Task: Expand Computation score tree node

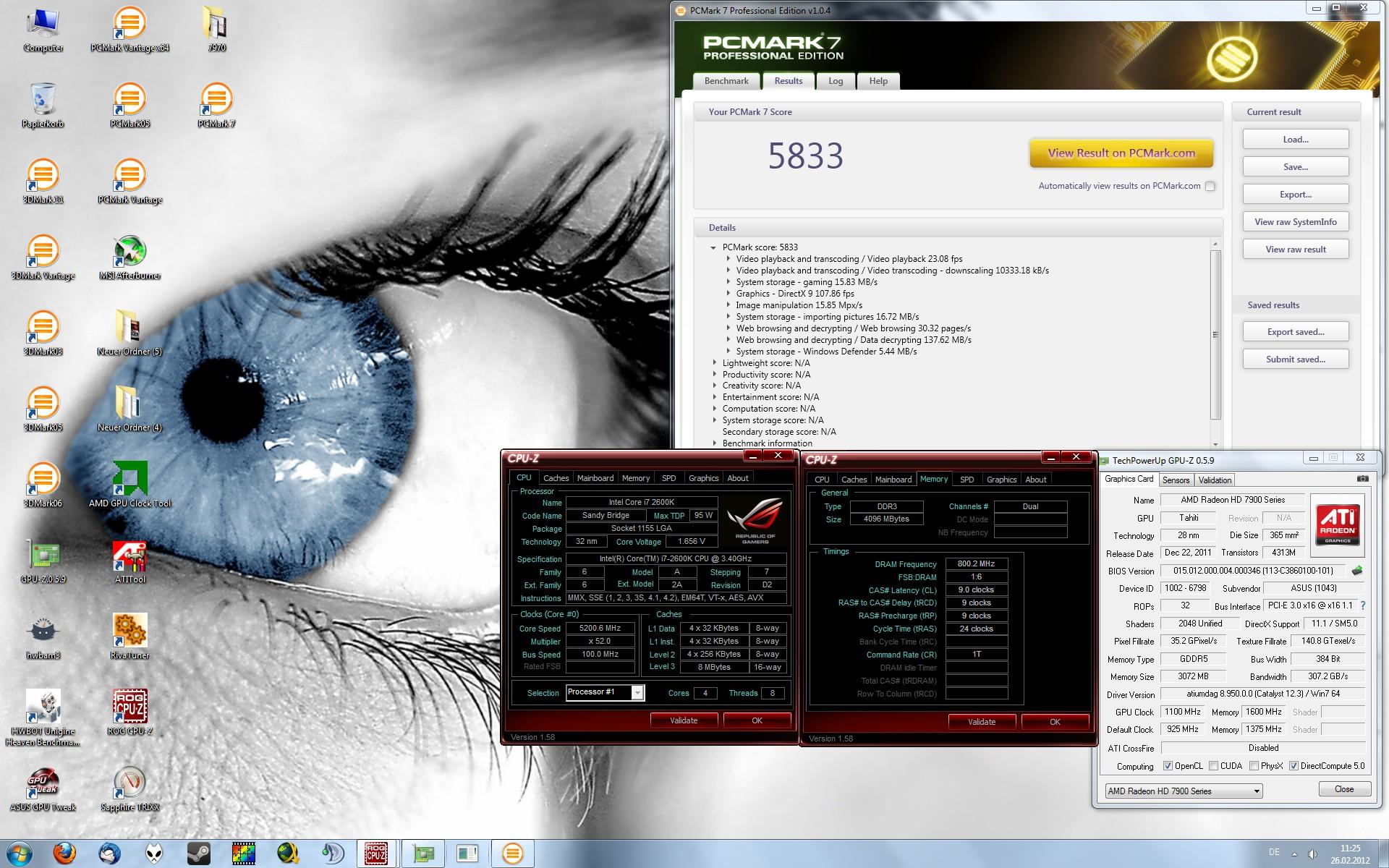Action: (715, 409)
